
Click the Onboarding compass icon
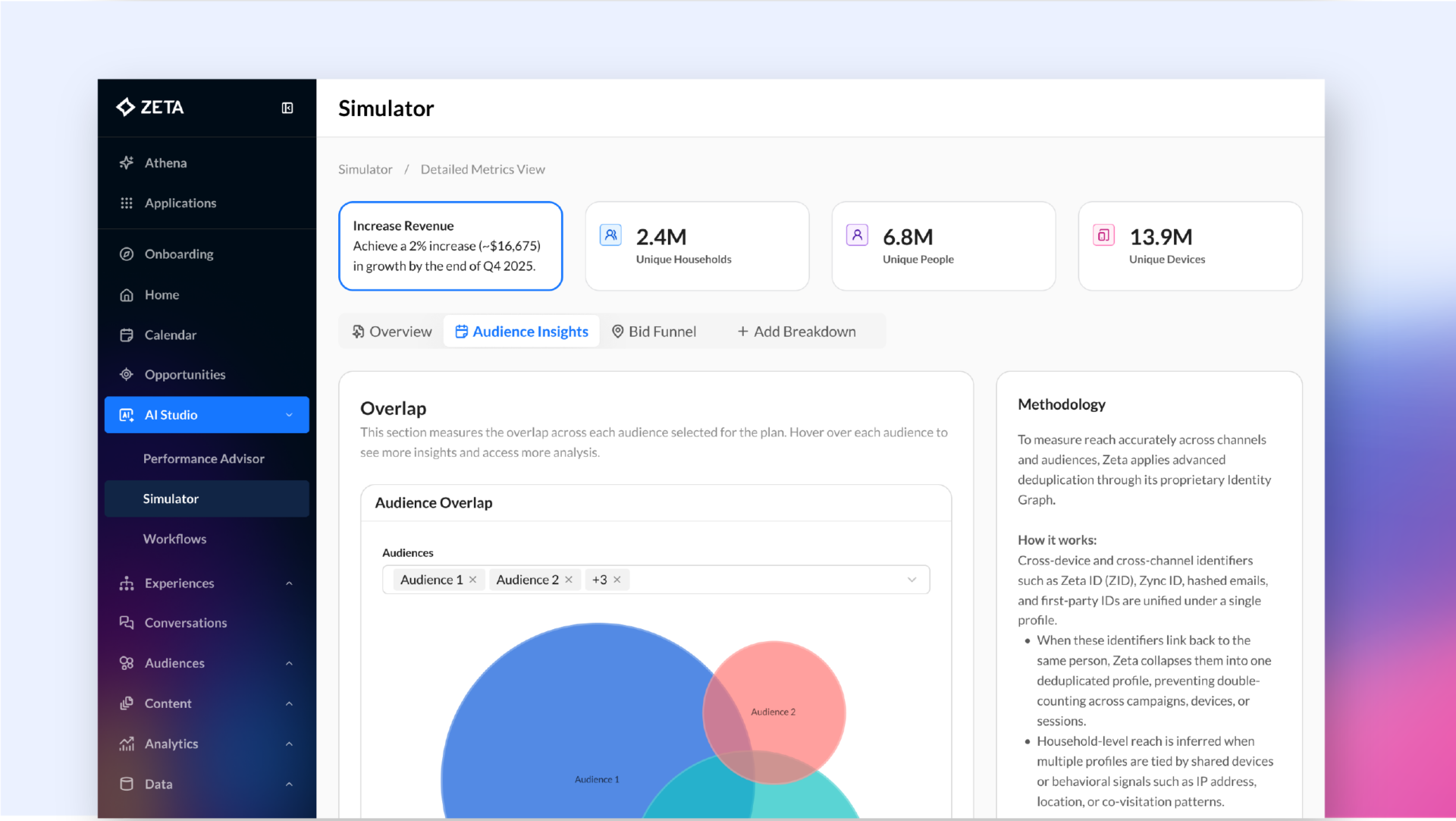pos(127,254)
